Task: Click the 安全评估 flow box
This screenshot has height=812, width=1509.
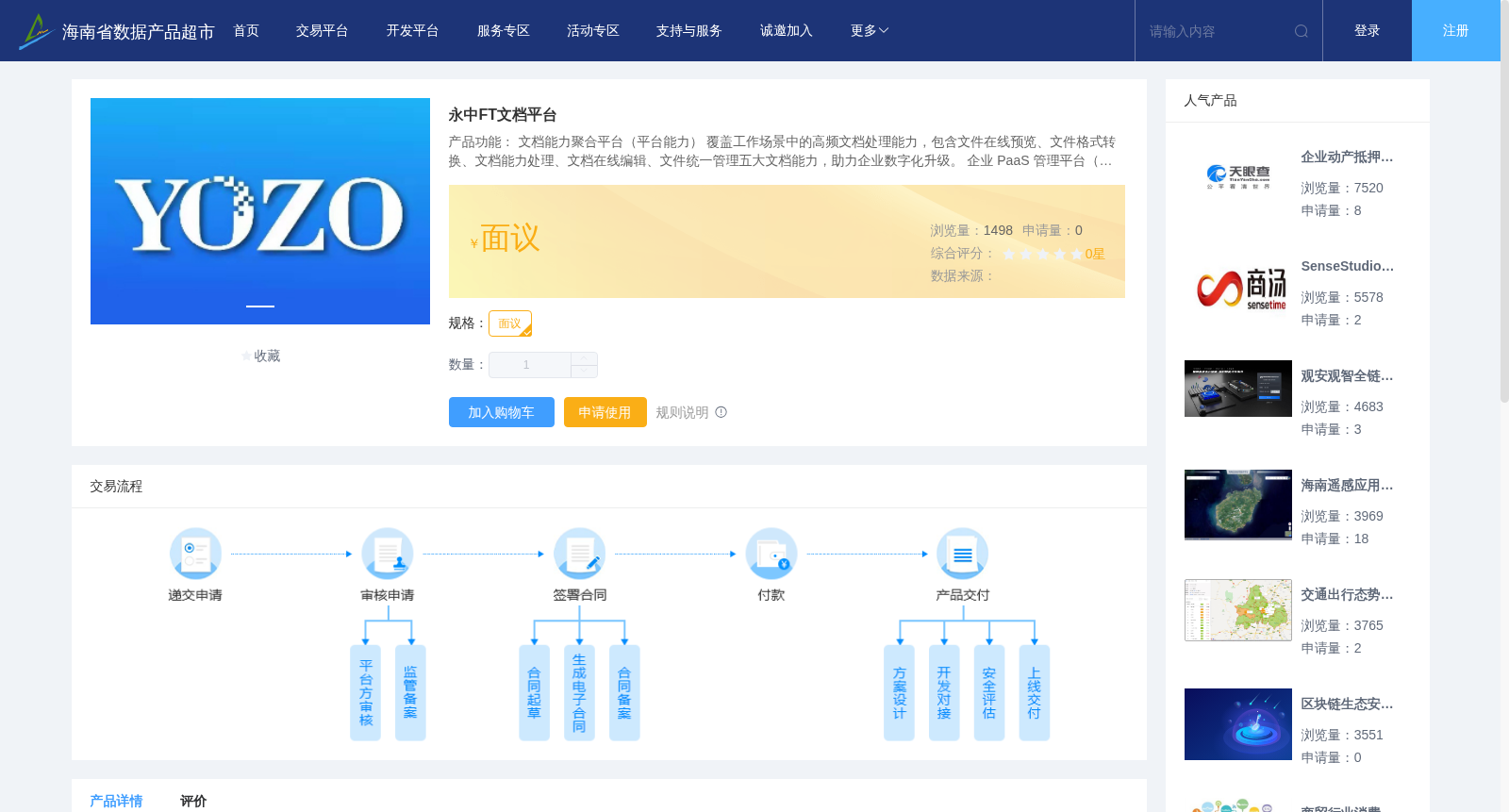Action: [x=989, y=693]
